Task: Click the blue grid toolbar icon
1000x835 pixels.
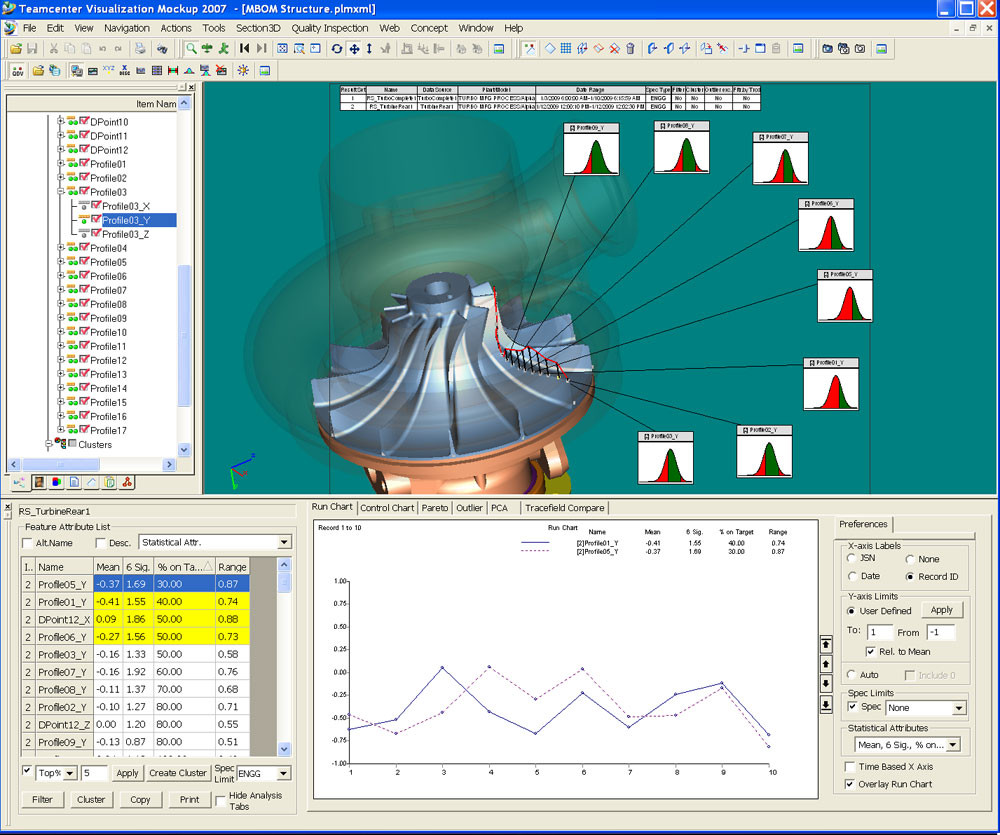Action: pyautogui.click(x=566, y=48)
